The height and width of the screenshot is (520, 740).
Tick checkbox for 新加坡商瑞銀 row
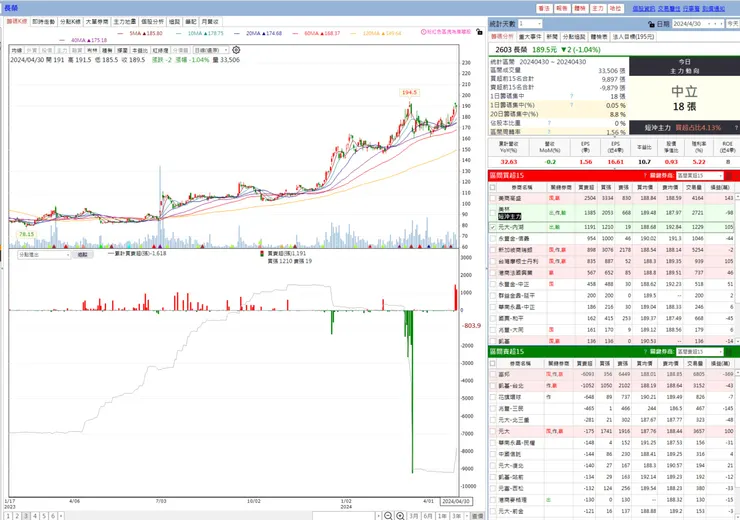(493, 250)
